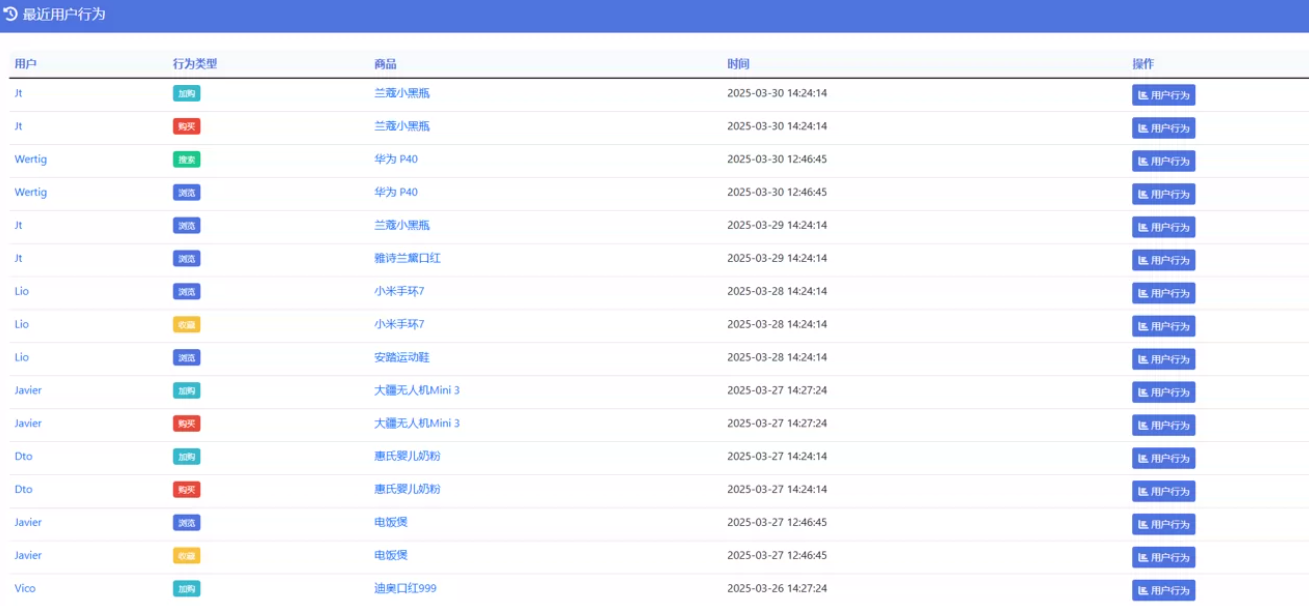Click the green 搜索 badge in Wertig's row
Image resolution: width=1309 pixels, height=606 pixels.
[x=186, y=159]
